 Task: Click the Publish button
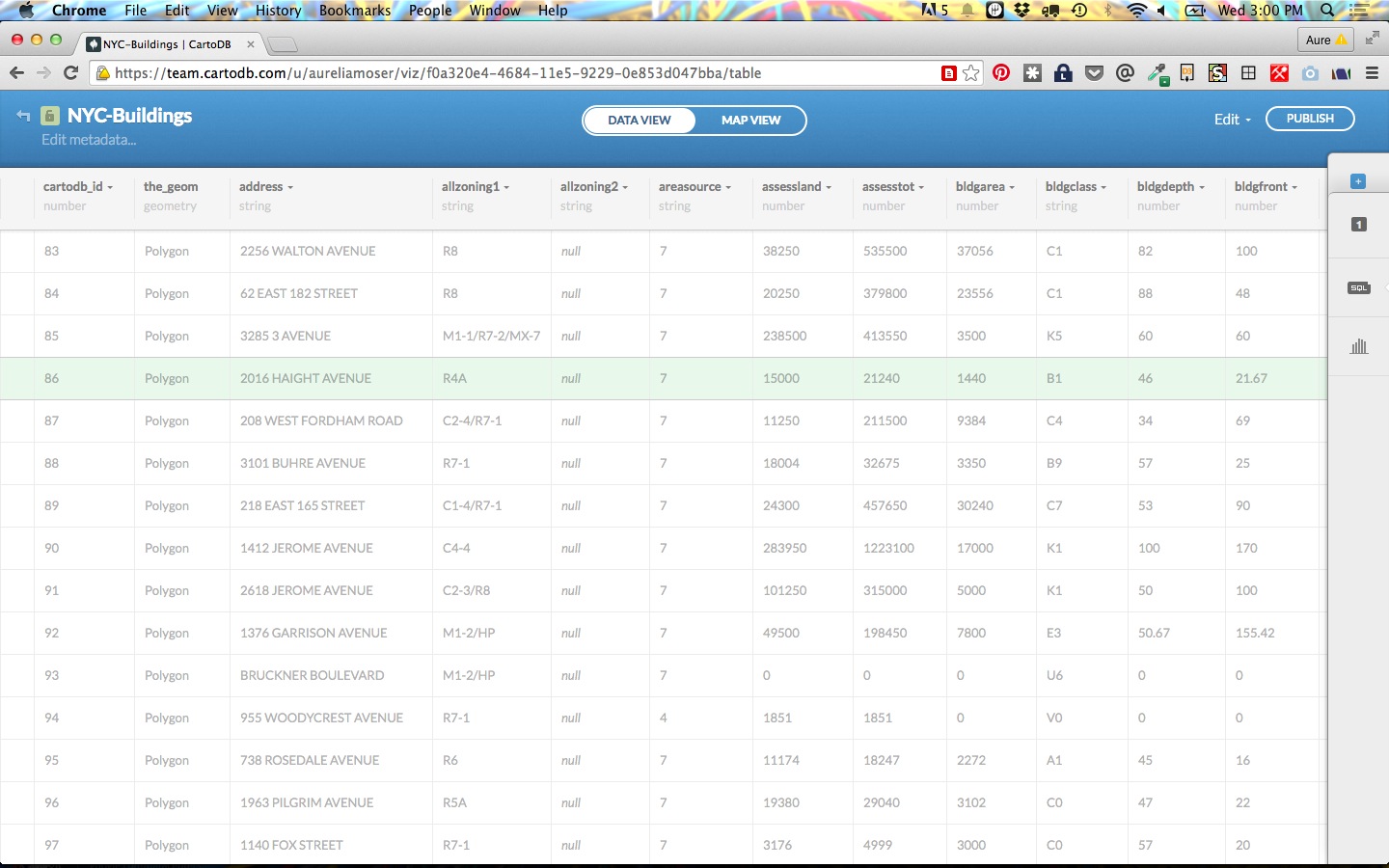(1309, 119)
